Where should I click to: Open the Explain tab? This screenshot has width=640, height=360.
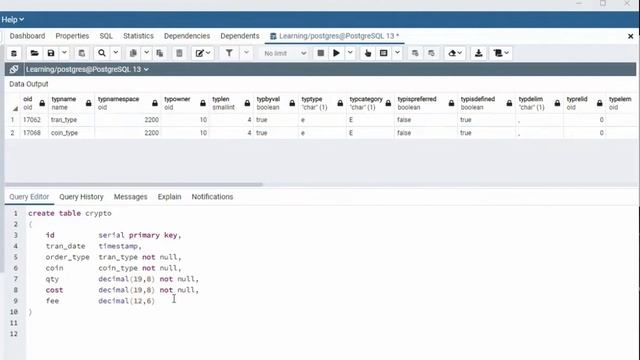[169, 197]
